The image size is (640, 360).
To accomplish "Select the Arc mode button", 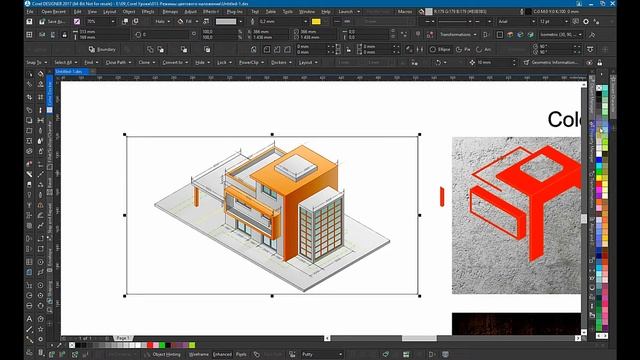I will (483, 49).
